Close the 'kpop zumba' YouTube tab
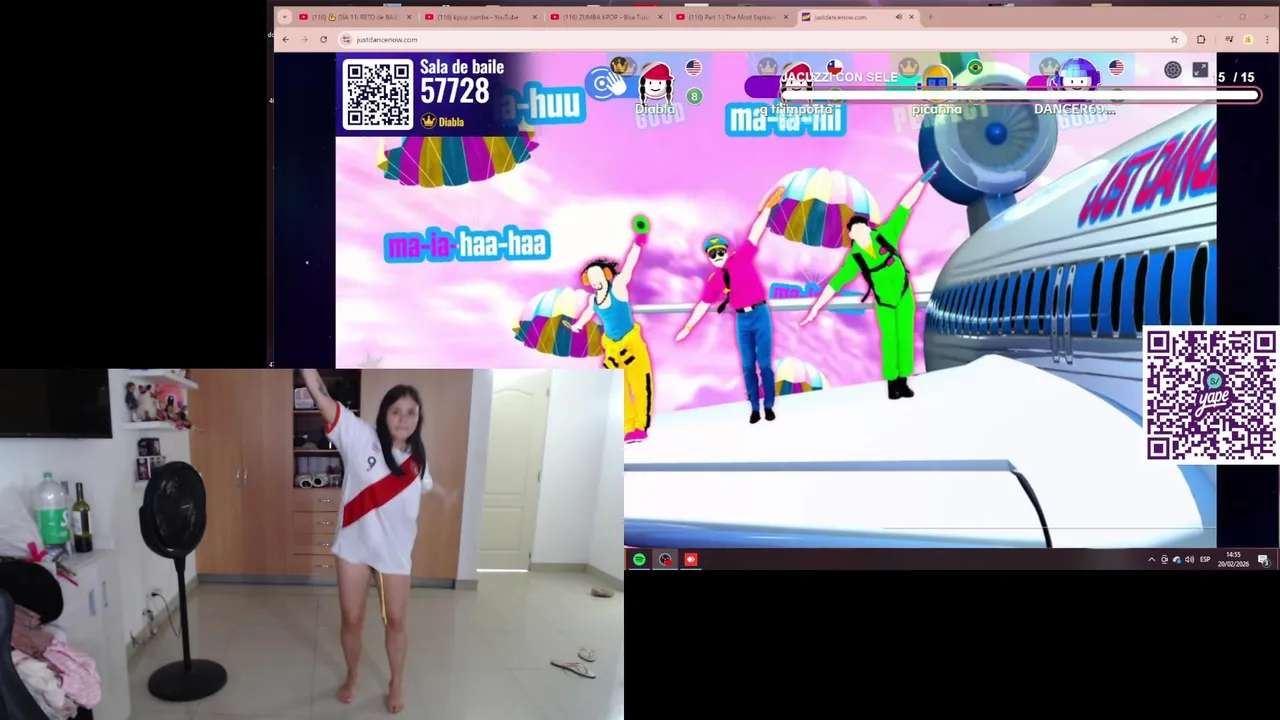Viewport: 1280px width, 720px height. point(534,17)
